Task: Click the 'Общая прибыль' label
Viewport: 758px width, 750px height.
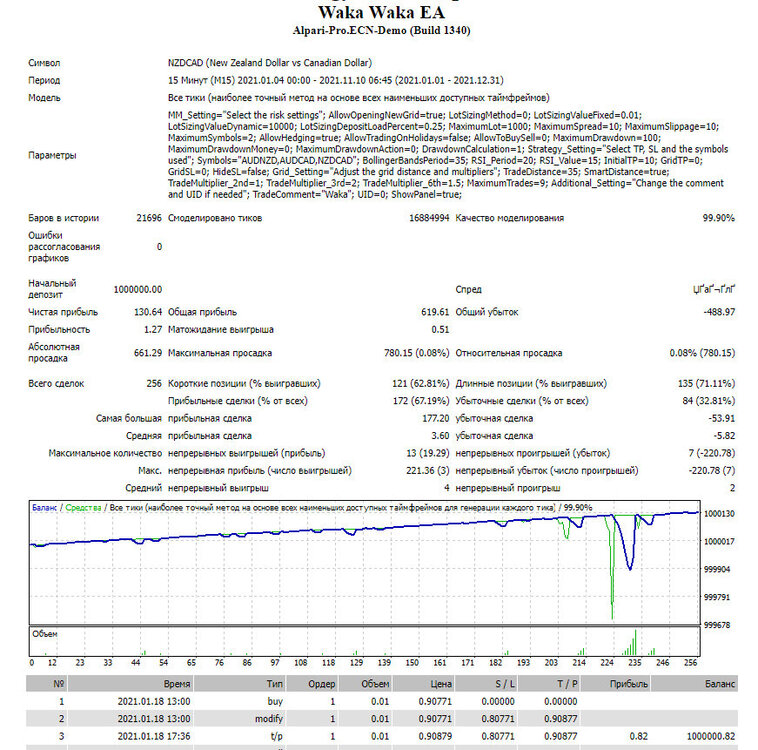Action: coord(202,312)
